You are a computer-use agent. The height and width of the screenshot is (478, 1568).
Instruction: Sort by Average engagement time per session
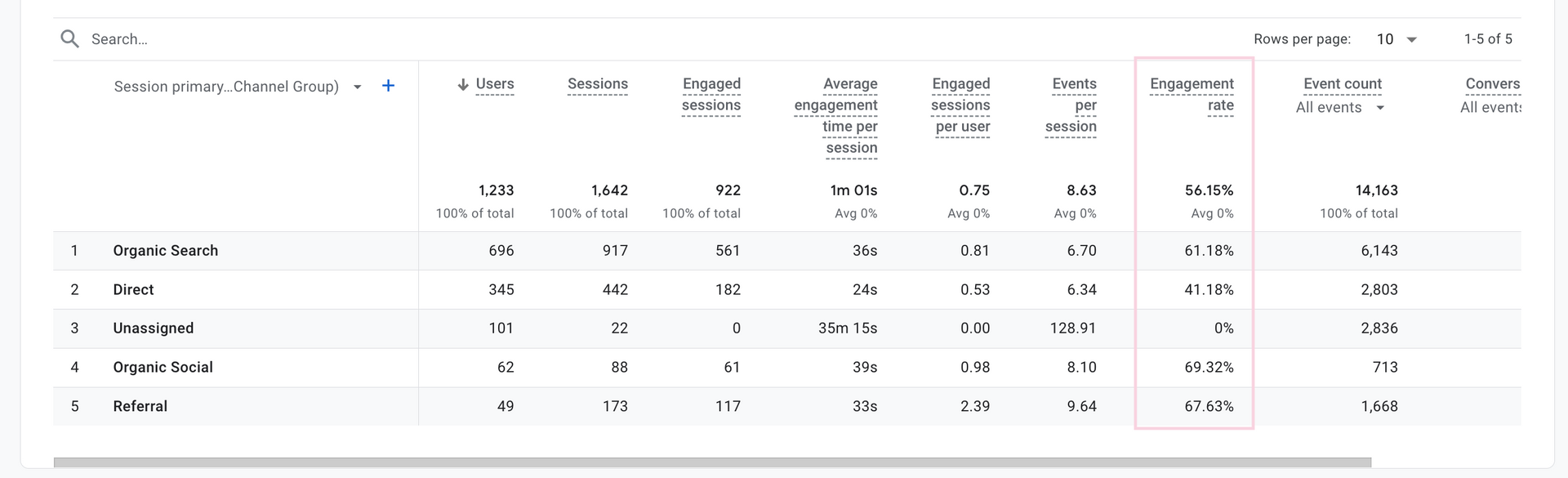coord(836,116)
